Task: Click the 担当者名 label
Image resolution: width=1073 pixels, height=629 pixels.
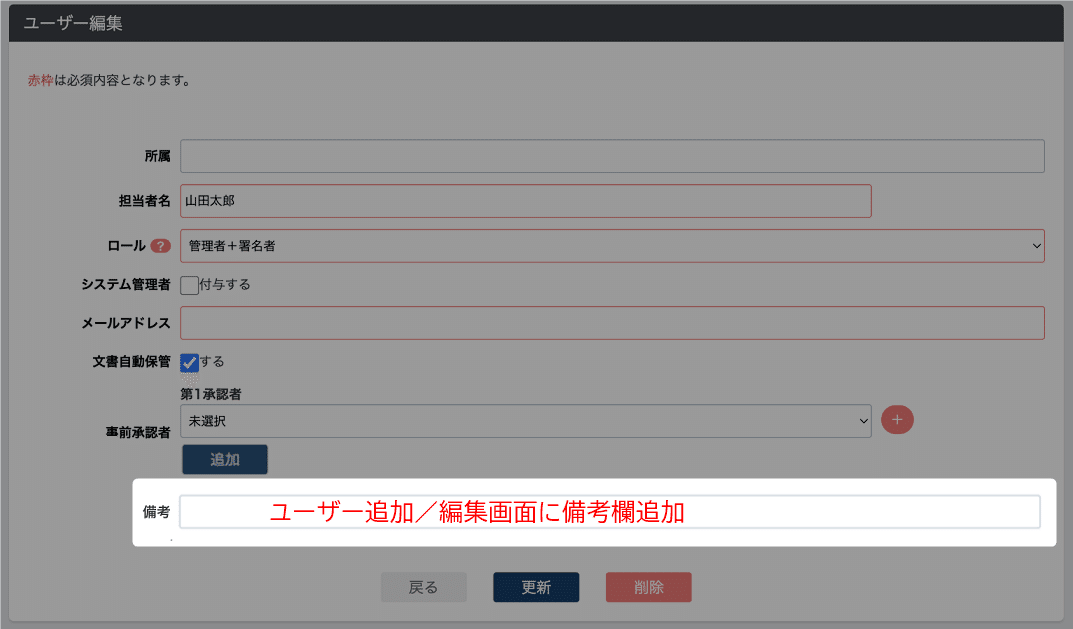Action: coord(144,201)
